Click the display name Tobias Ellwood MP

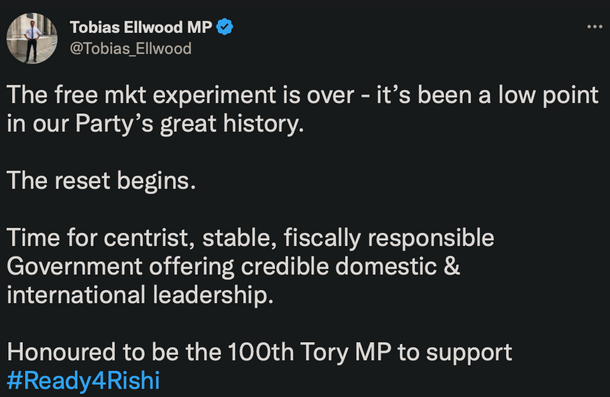coord(141,27)
